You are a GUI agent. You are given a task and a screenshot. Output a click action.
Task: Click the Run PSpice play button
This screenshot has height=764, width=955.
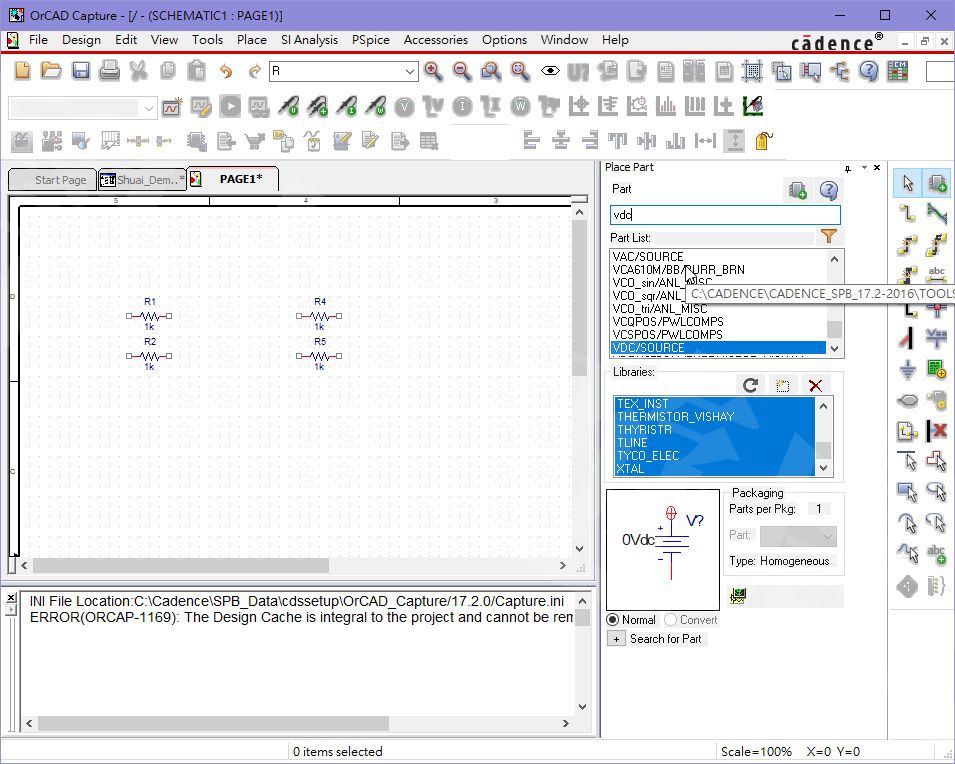click(230, 107)
